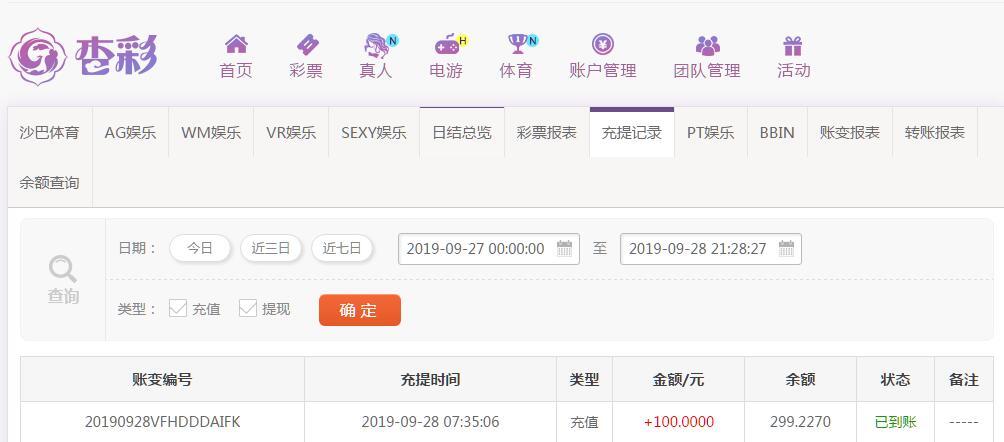Select the 余额查询 tab
The image size is (1004, 442).
50,183
